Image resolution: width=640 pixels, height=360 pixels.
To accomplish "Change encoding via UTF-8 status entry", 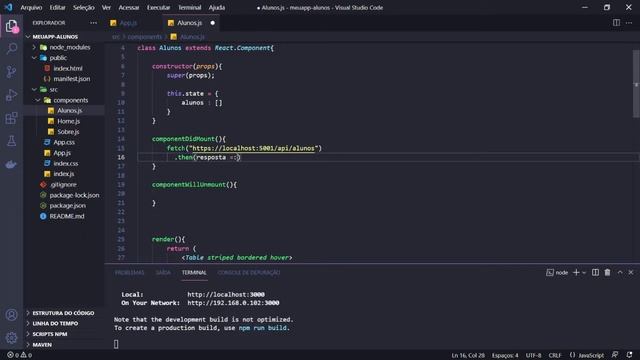I will [533, 355].
